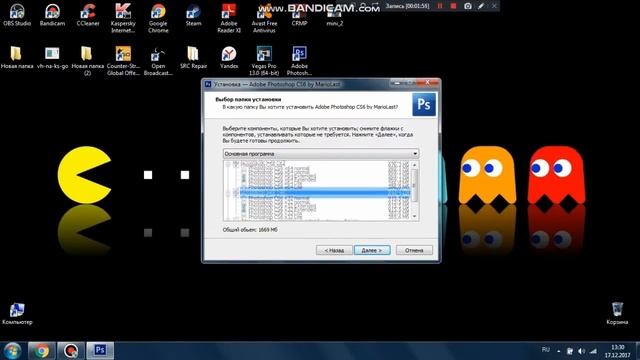Click the Kaspersky Internet Security shortcut
This screenshot has height=360, width=640.
point(123,18)
